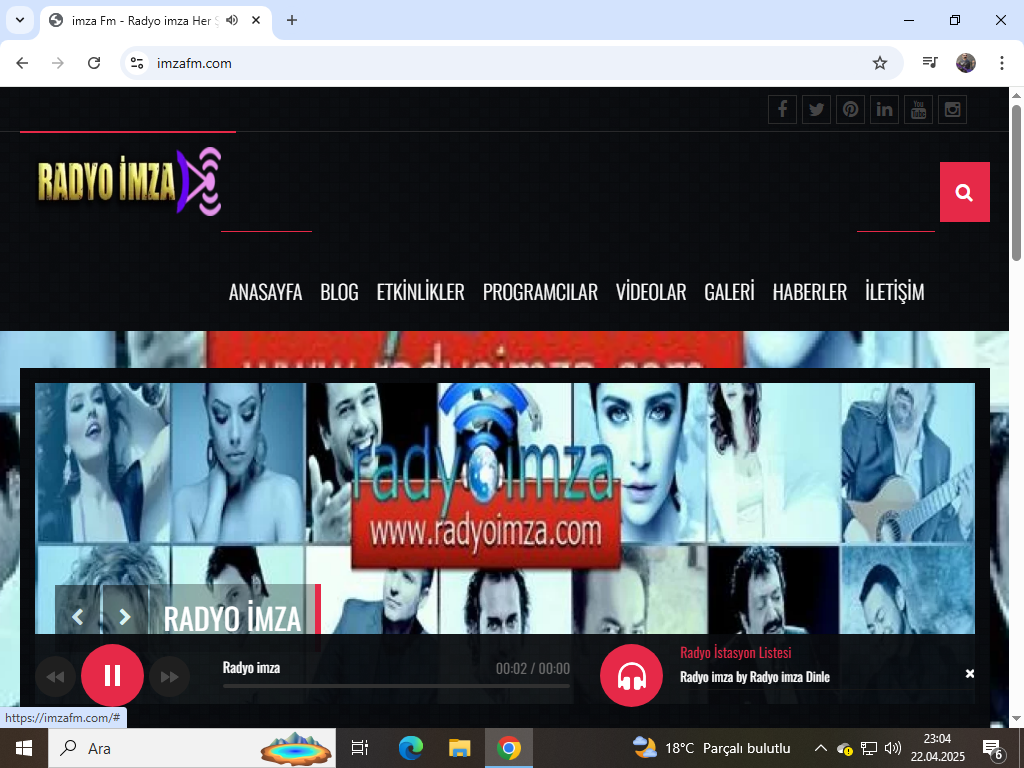Show the next slider image
The width and height of the screenshot is (1024, 768).
coord(125,616)
